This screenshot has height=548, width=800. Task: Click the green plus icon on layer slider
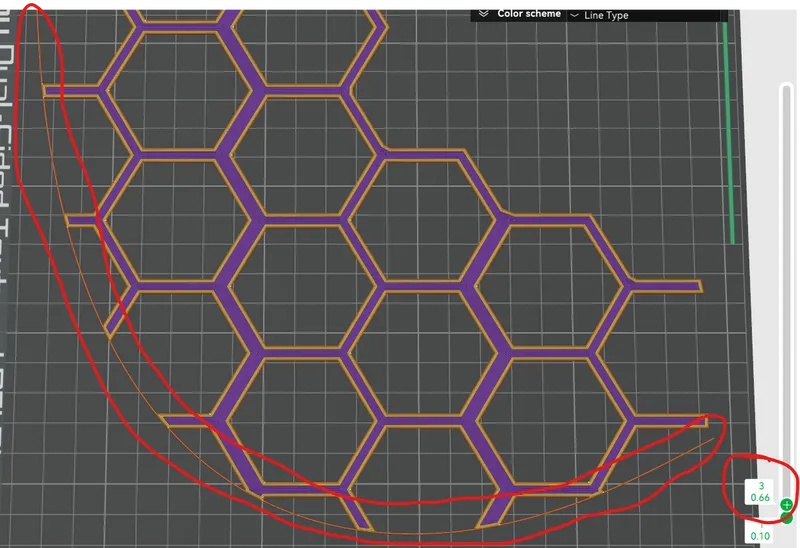click(787, 504)
